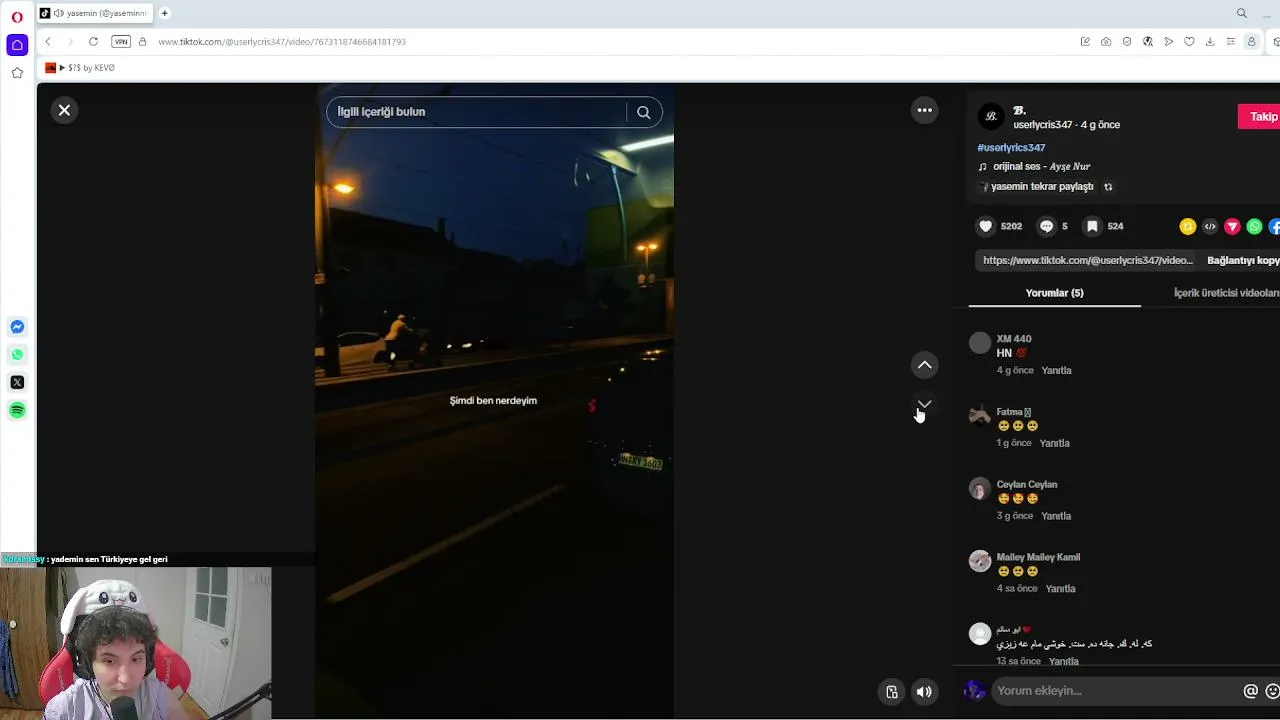Open the ad-blocker shield toolbar icon
Image resolution: width=1280 pixels, height=720 pixels.
[1127, 42]
